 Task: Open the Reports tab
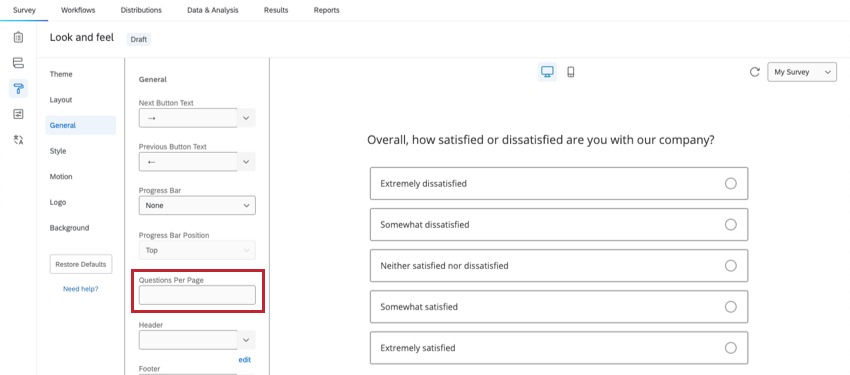coord(326,10)
